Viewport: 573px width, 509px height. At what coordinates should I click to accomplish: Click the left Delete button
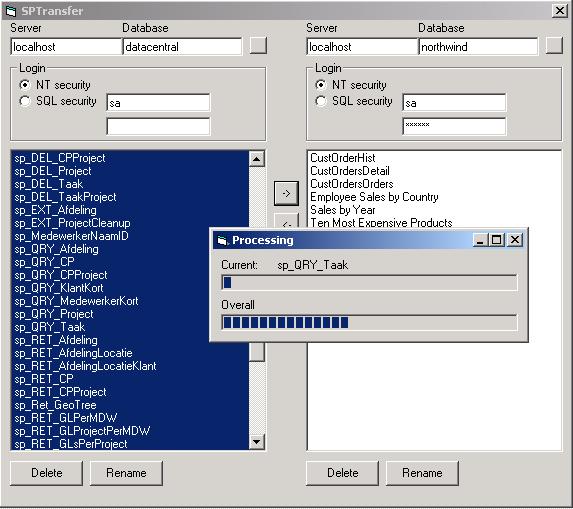click(x=46, y=473)
